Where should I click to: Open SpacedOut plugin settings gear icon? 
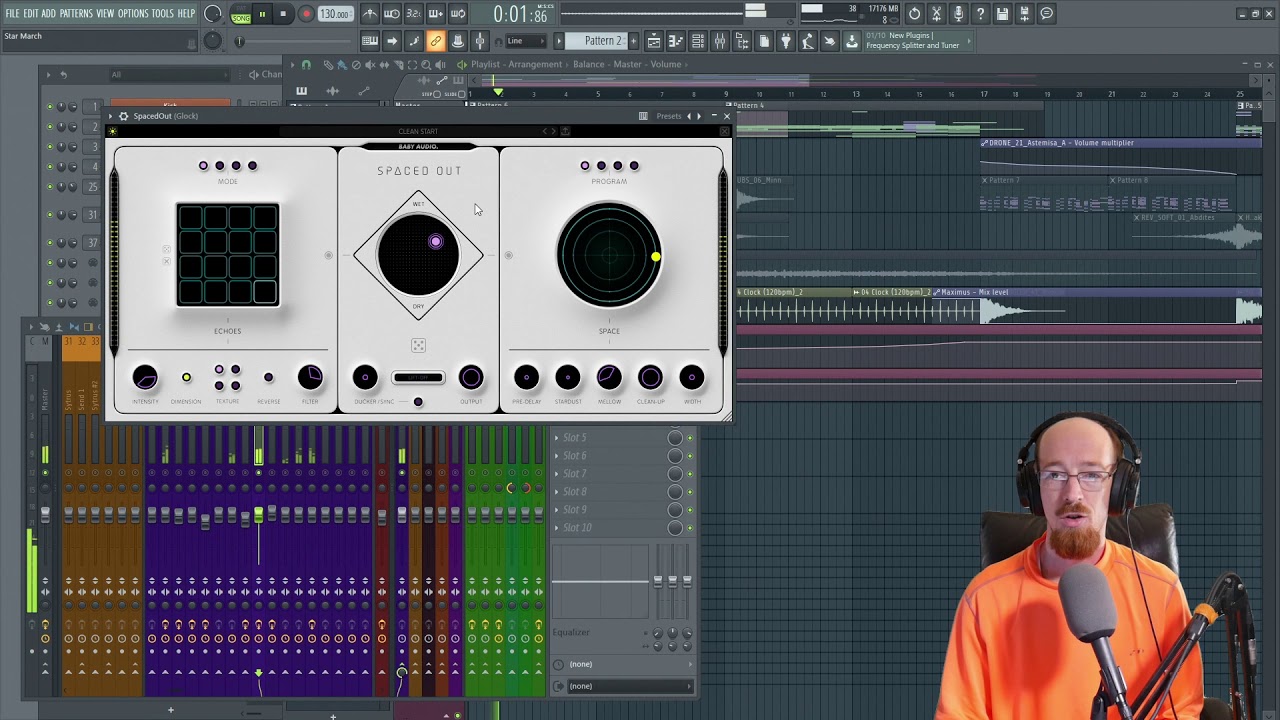tap(124, 116)
